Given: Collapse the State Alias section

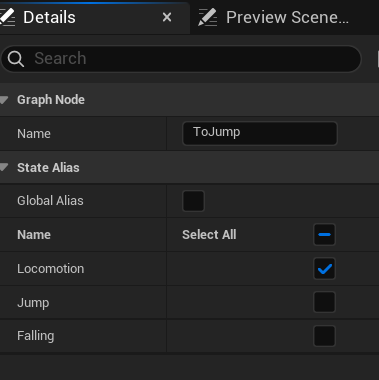Looking at the screenshot, I should [x=4, y=167].
